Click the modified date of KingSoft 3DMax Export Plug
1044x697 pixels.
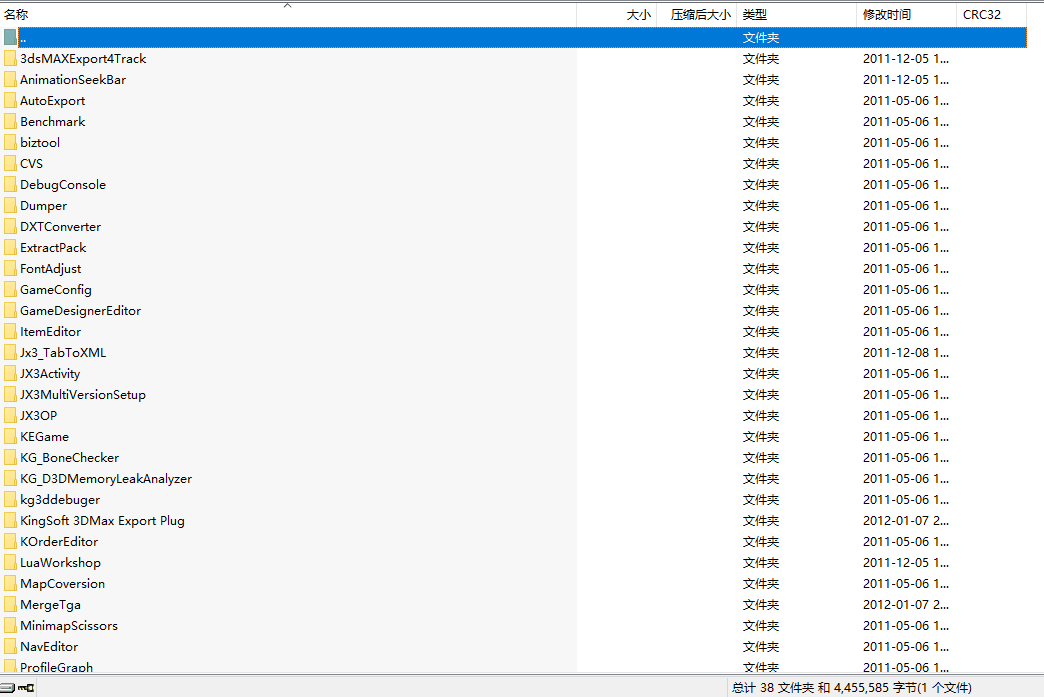click(906, 521)
